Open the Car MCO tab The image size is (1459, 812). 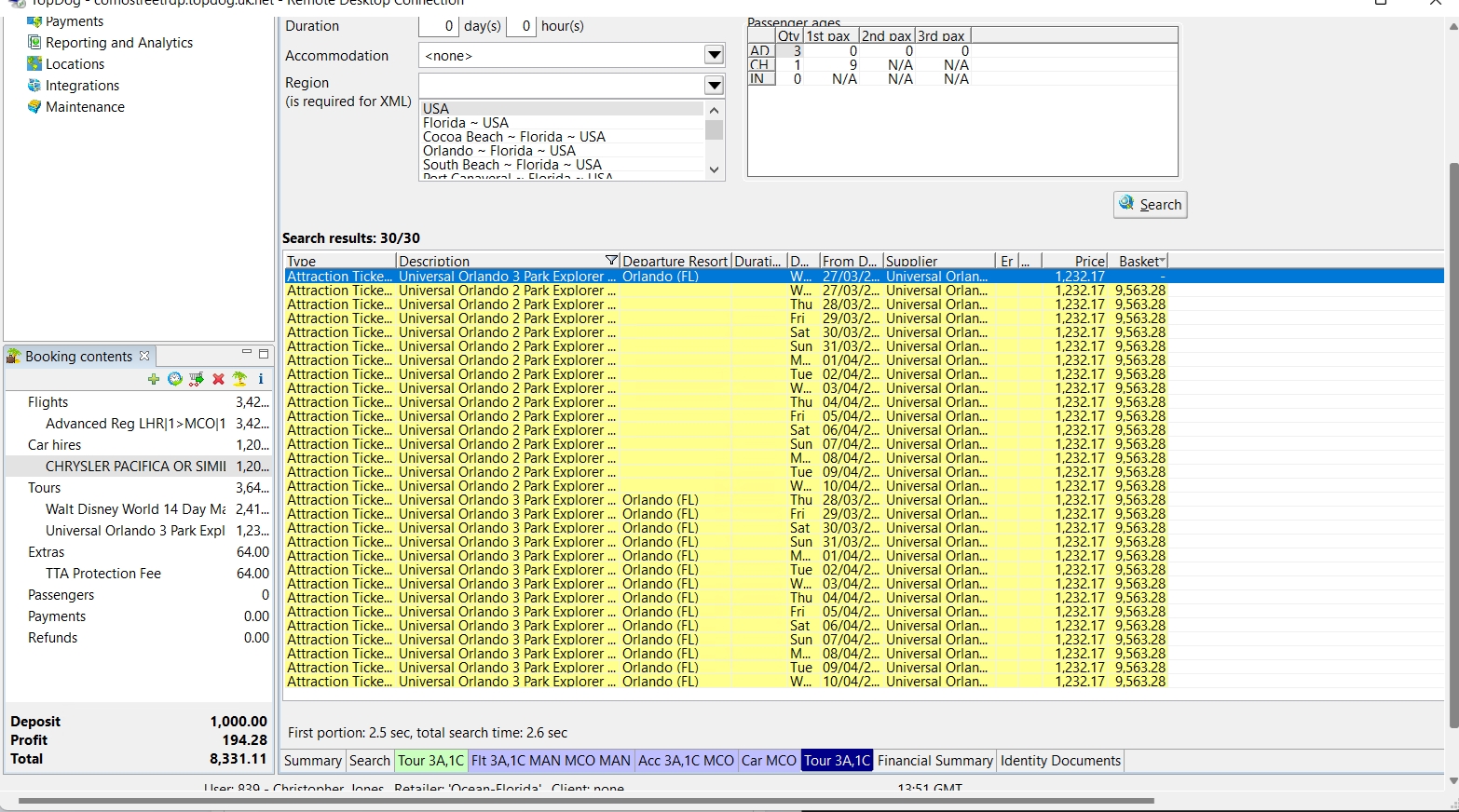(x=769, y=761)
